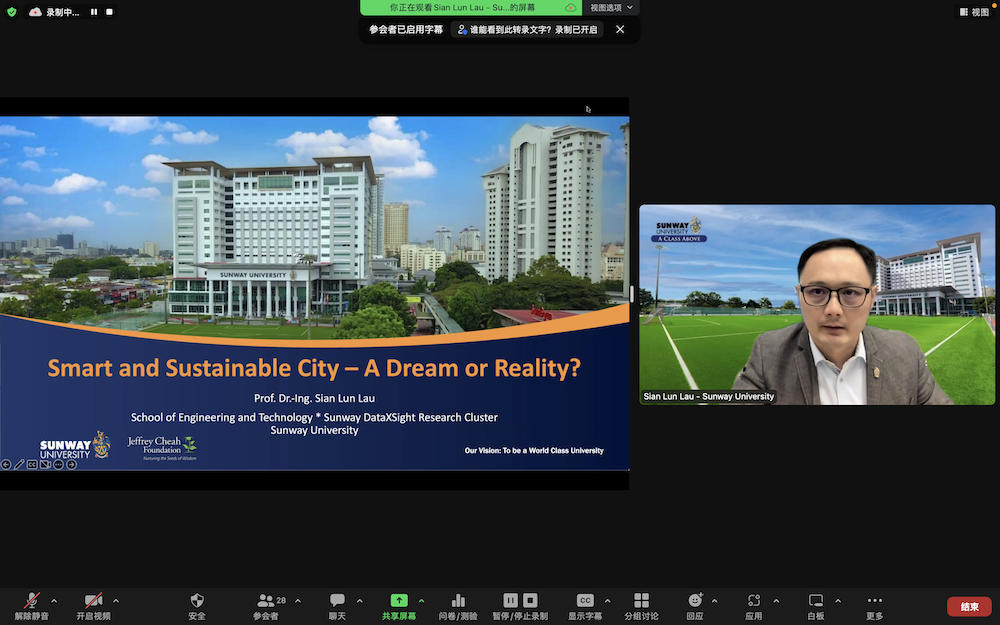Stop recording in the bottom toolbar
1000x625 pixels.
531,600
